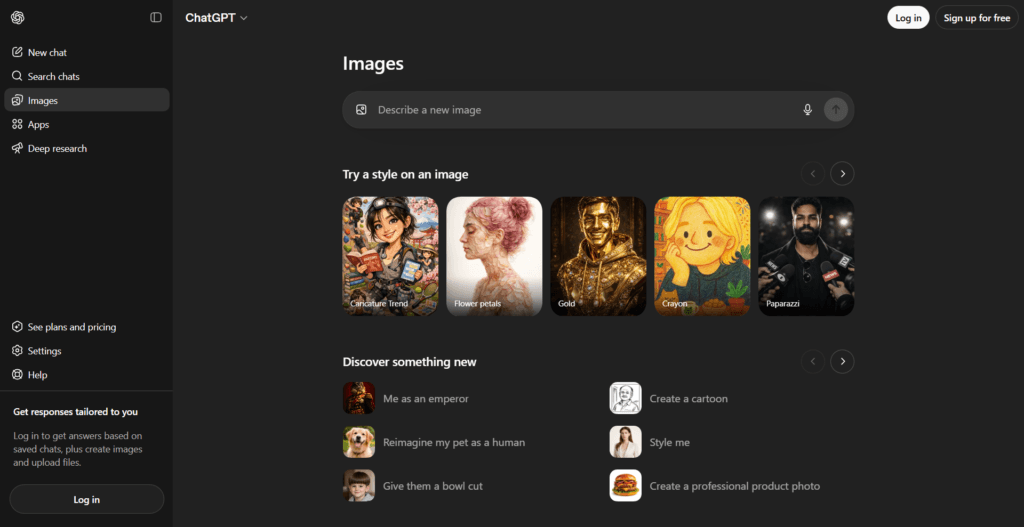
Task: Click the send arrow button
Action: click(836, 110)
